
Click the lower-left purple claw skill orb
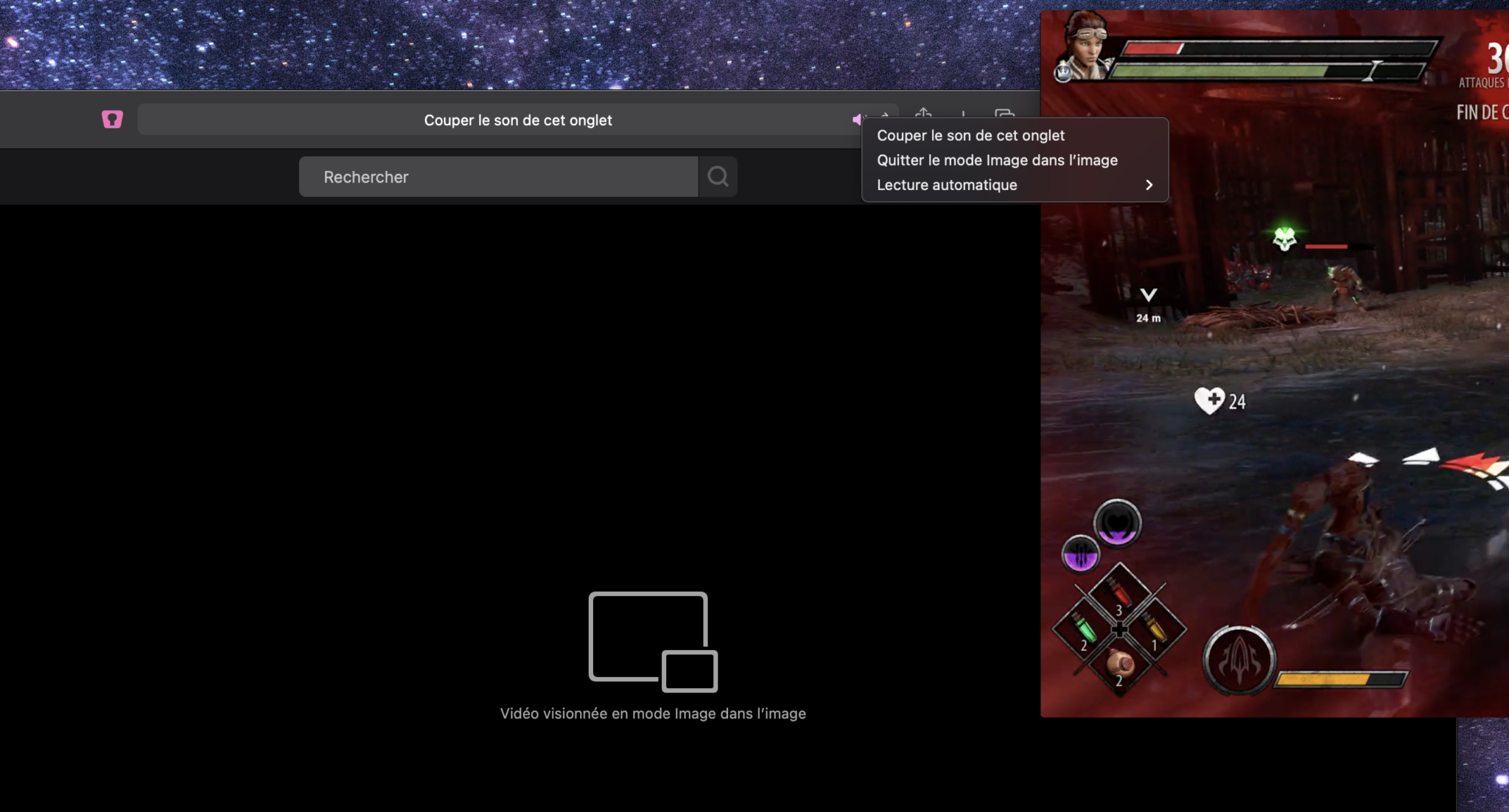(1080, 554)
